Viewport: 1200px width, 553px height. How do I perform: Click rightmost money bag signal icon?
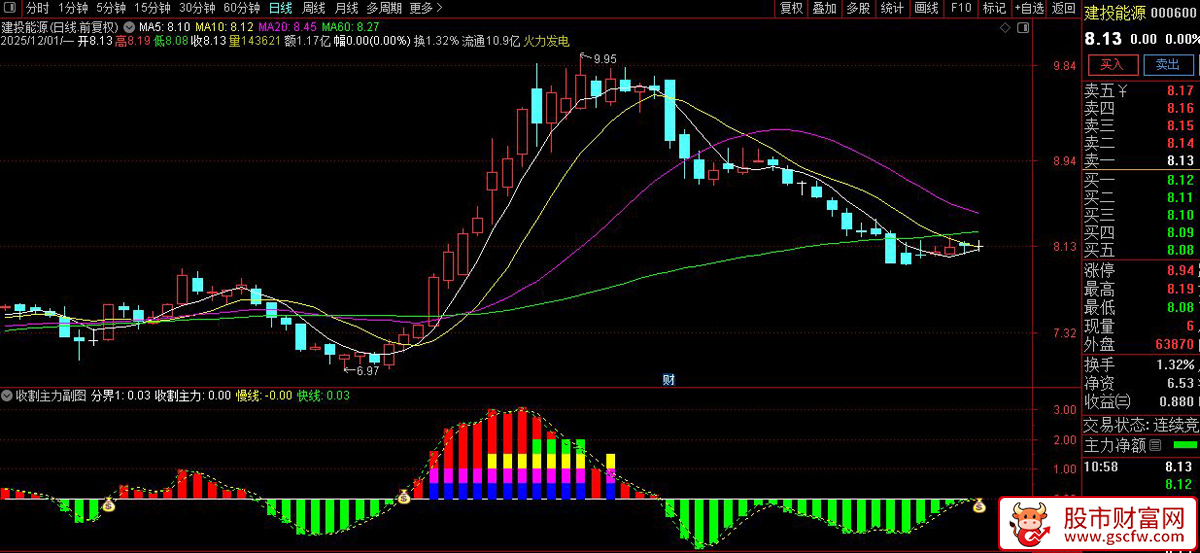(980, 506)
